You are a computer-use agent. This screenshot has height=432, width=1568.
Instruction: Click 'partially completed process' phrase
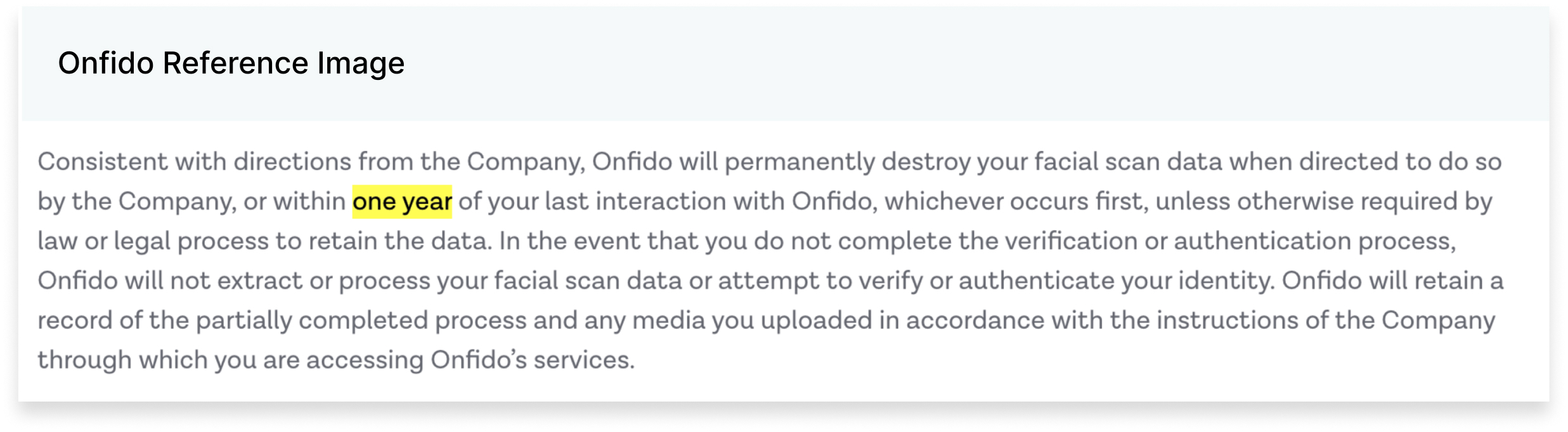click(361, 321)
